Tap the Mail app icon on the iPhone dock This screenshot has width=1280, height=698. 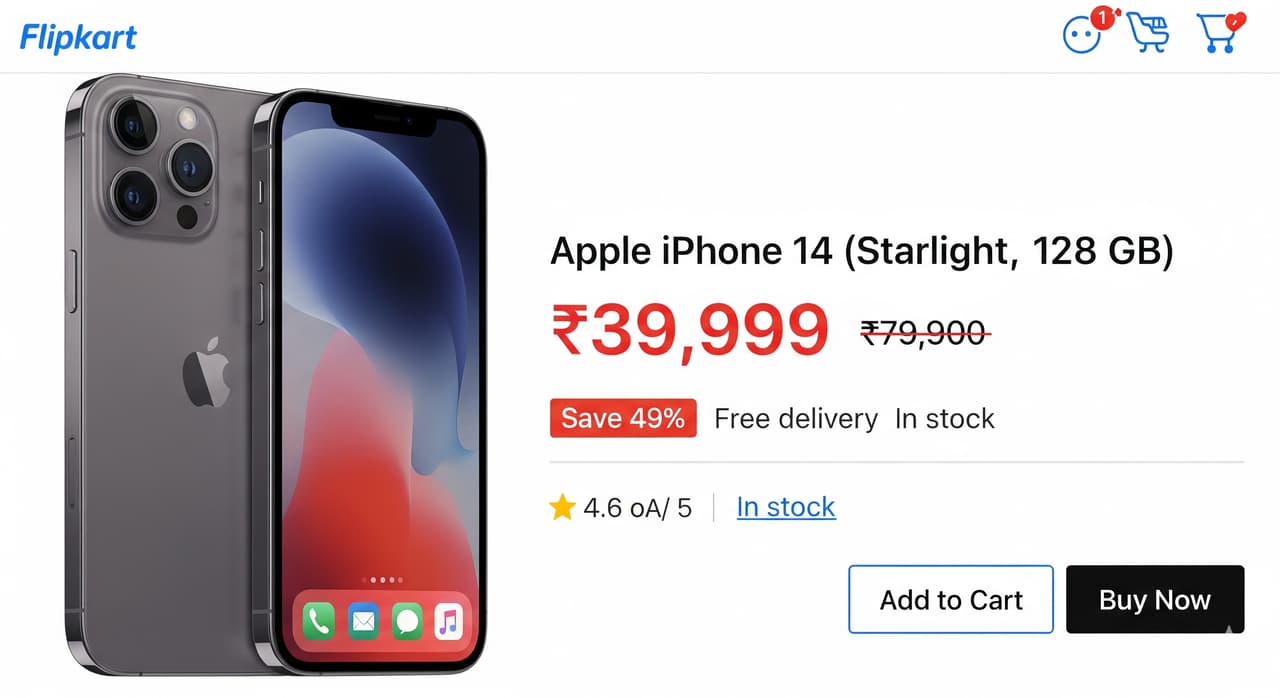[x=363, y=623]
